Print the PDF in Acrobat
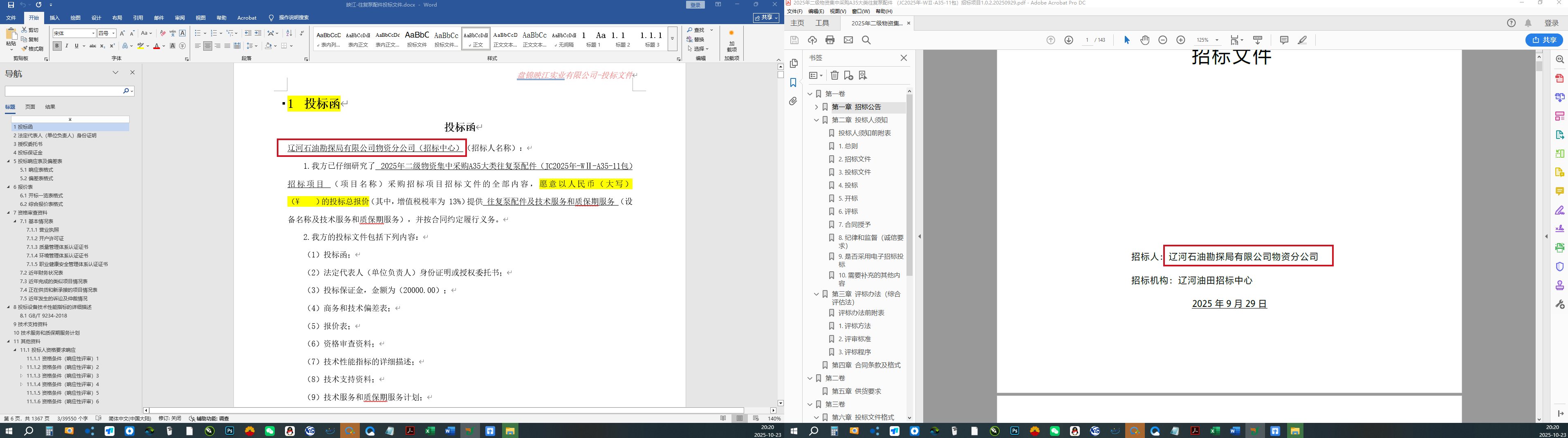Screen dimensions: 1568x438 coord(830,40)
